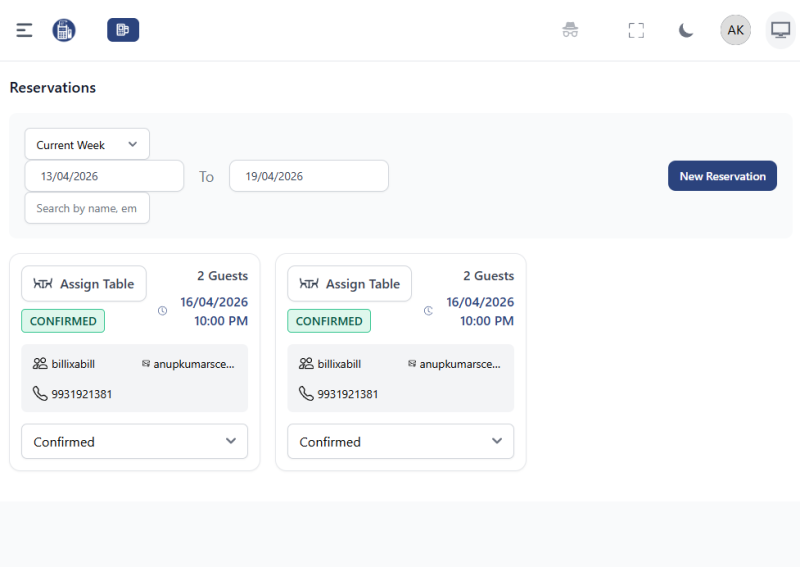
Task: Open Confirmed status dropdown on second card
Action: point(401,441)
